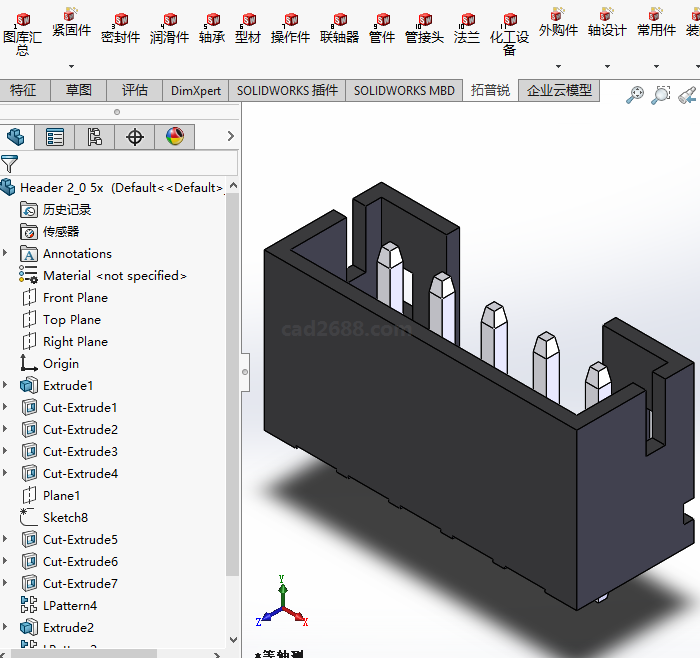This screenshot has width=700, height=658.
Task: Expand the manager tabs chevron arrow
Action: [231, 136]
